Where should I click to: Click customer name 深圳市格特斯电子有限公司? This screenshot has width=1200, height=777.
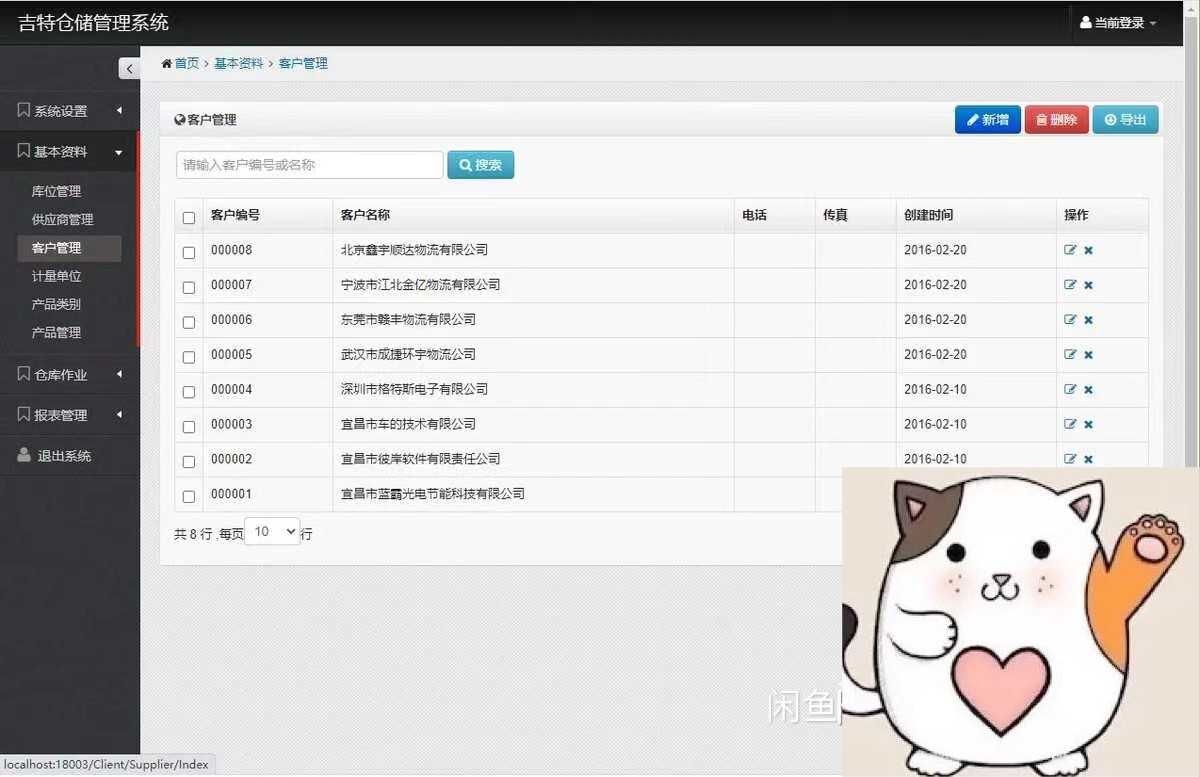click(414, 389)
